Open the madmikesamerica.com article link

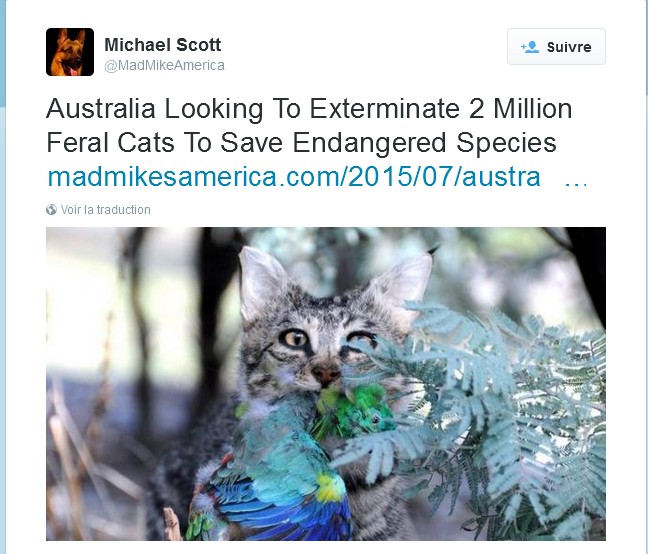click(x=294, y=176)
